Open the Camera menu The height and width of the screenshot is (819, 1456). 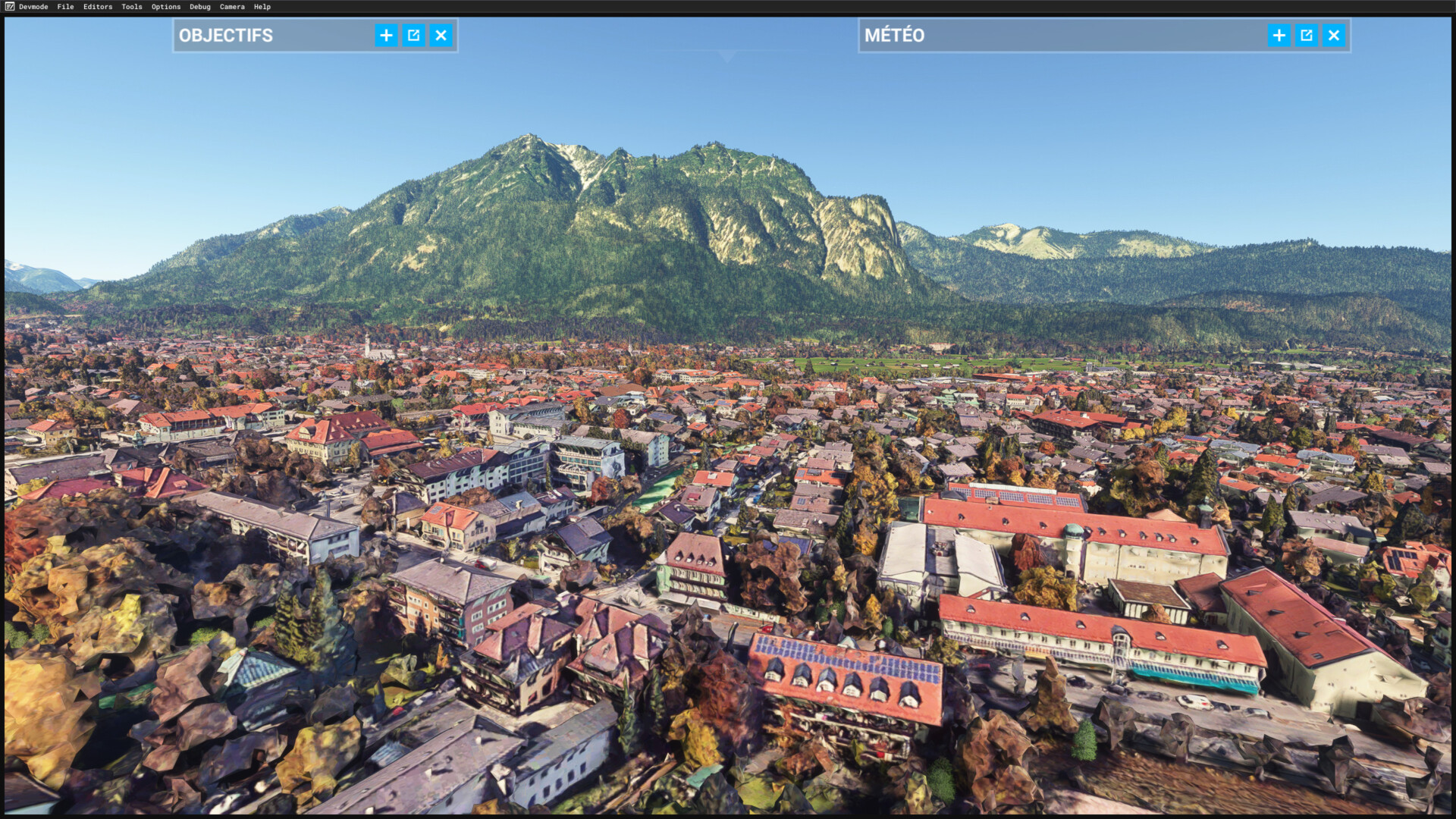coord(232,7)
